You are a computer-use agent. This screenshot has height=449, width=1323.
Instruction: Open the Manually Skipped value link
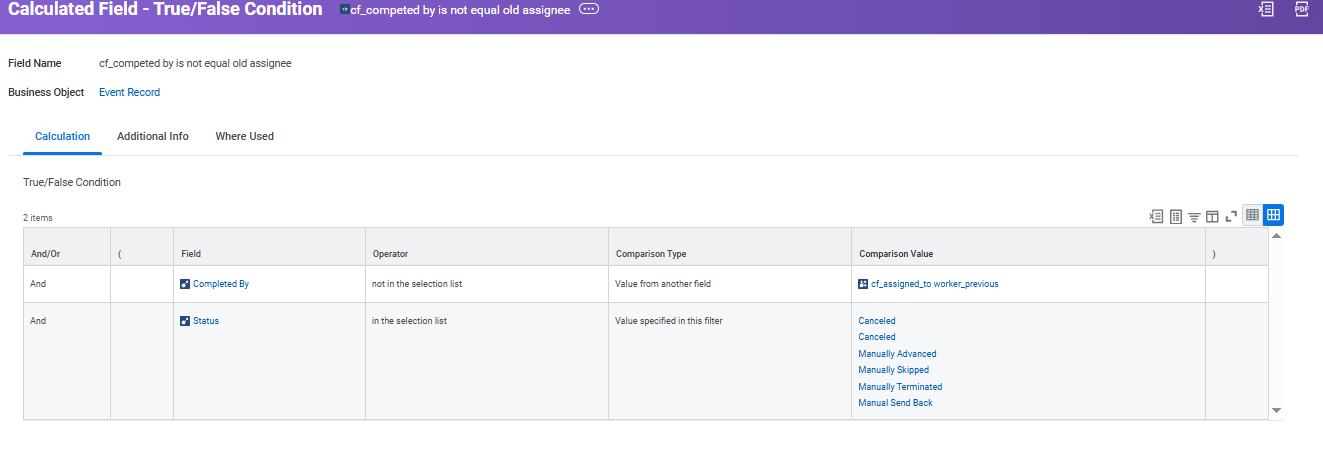tap(893, 370)
